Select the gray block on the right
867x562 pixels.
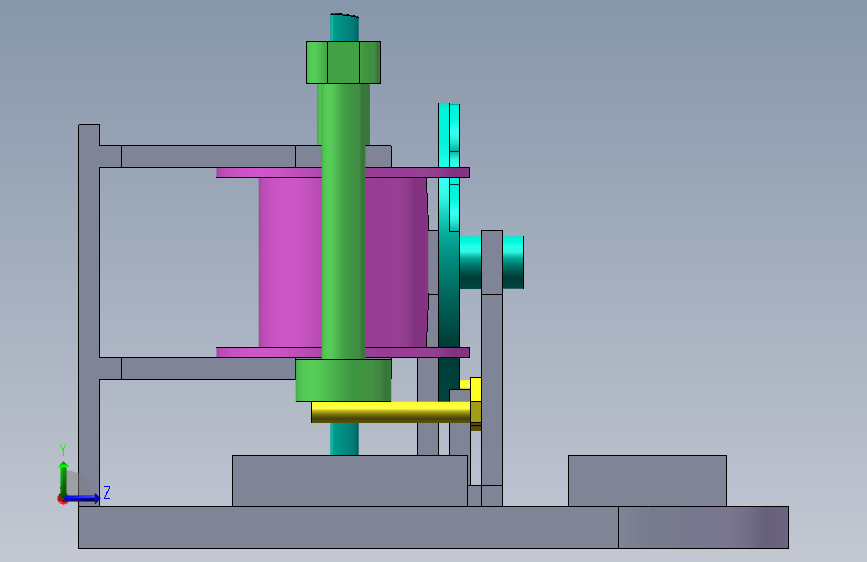(647, 481)
